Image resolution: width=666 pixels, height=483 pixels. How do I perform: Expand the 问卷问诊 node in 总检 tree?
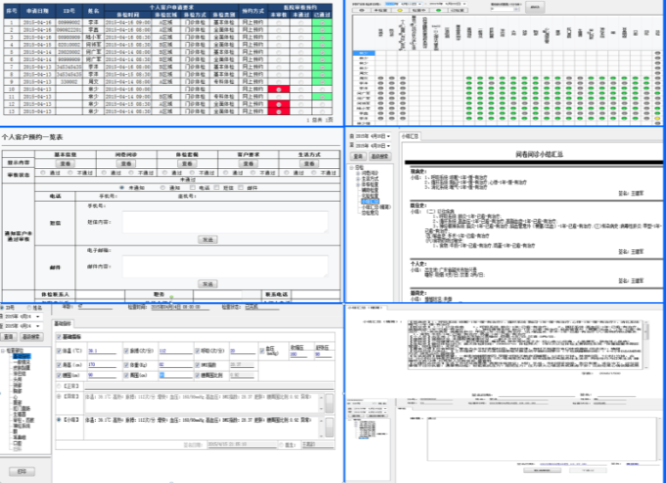pyautogui.click(x=358, y=174)
